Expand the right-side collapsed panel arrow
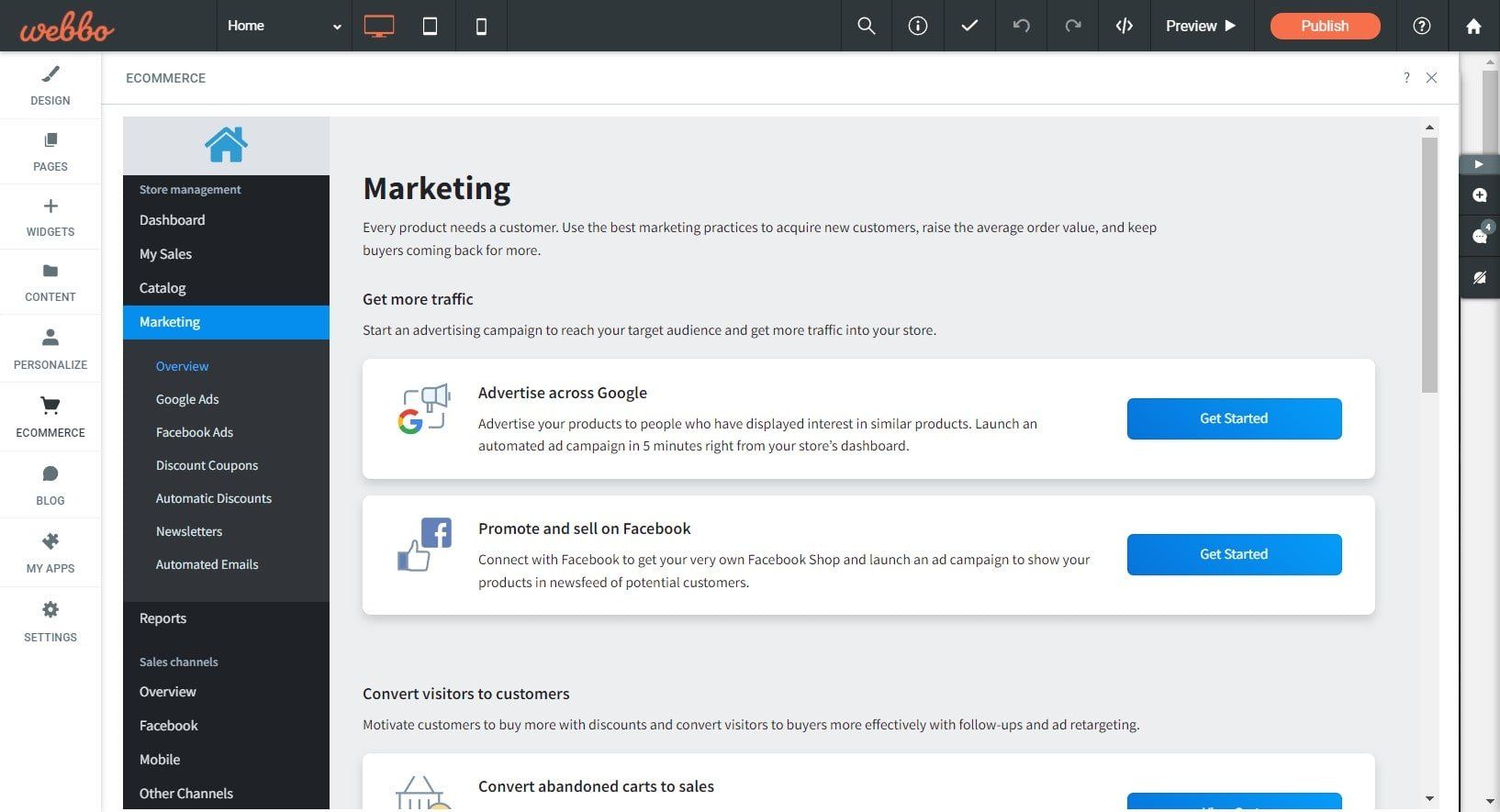This screenshot has height=812, width=1500. [x=1479, y=164]
